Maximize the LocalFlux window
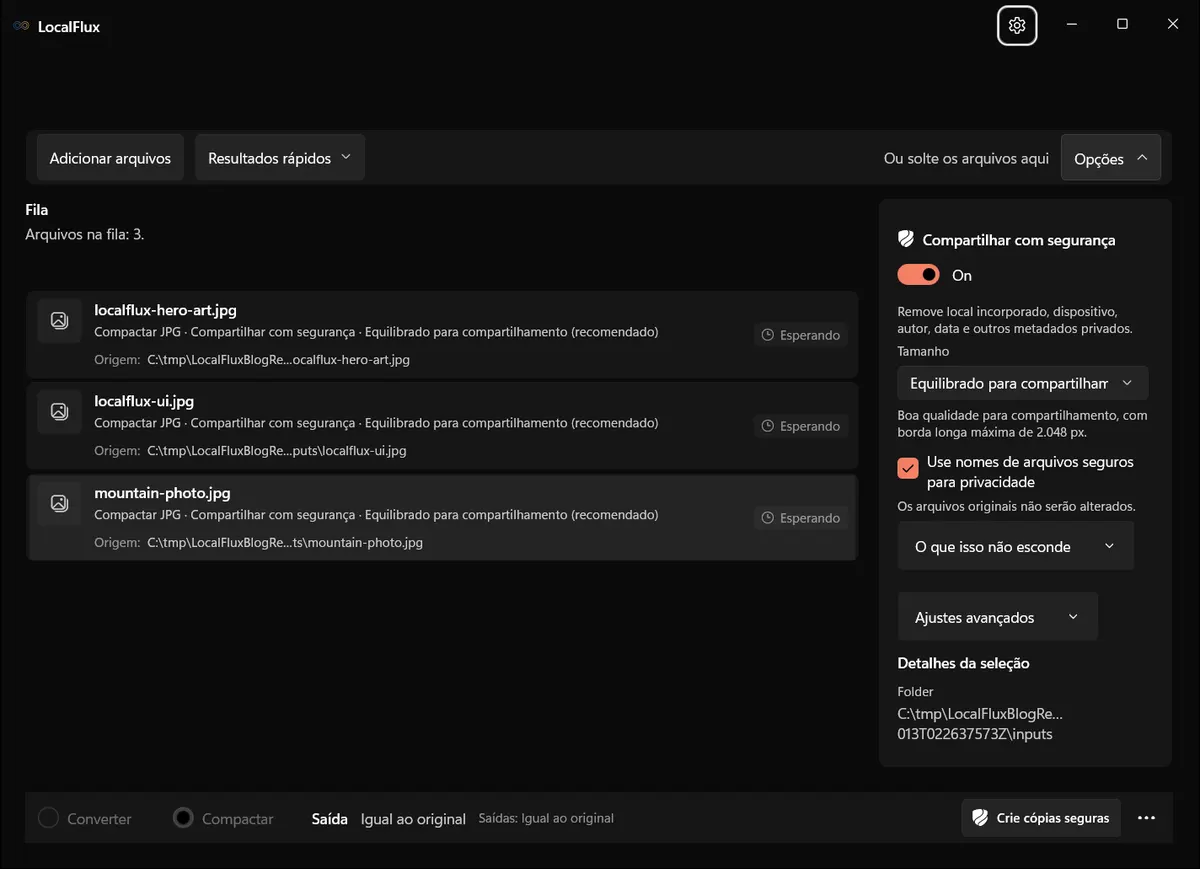 pyautogui.click(x=1122, y=25)
